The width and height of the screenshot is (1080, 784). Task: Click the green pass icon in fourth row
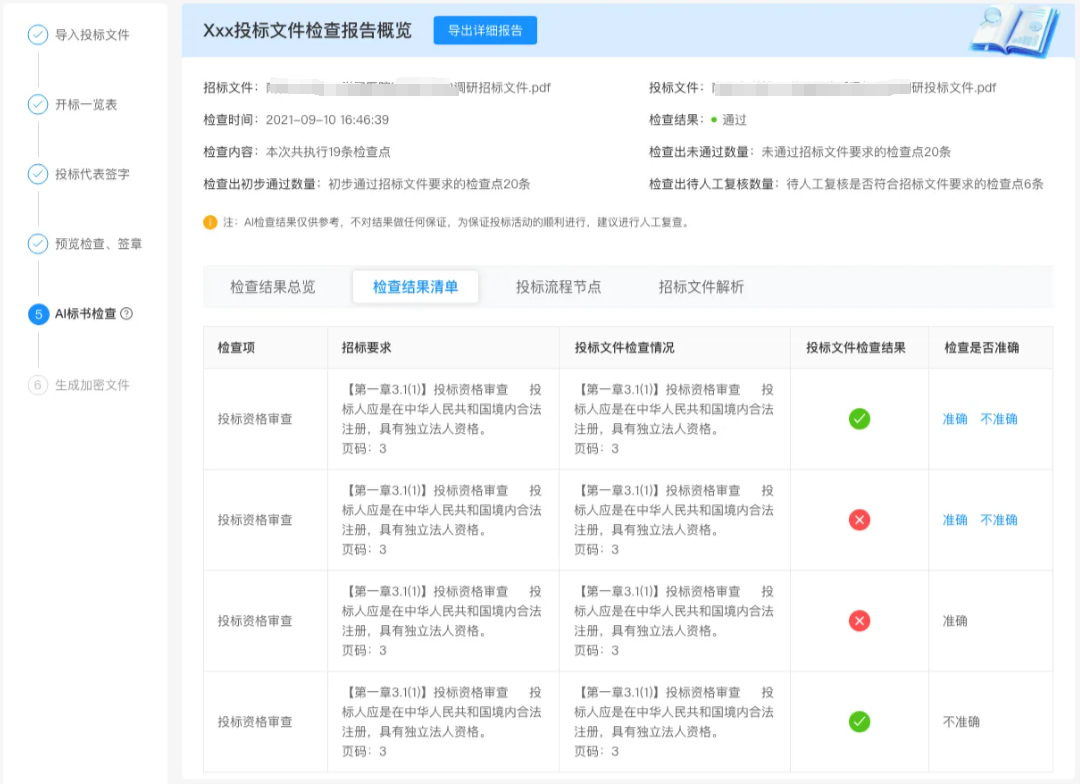[x=859, y=721]
